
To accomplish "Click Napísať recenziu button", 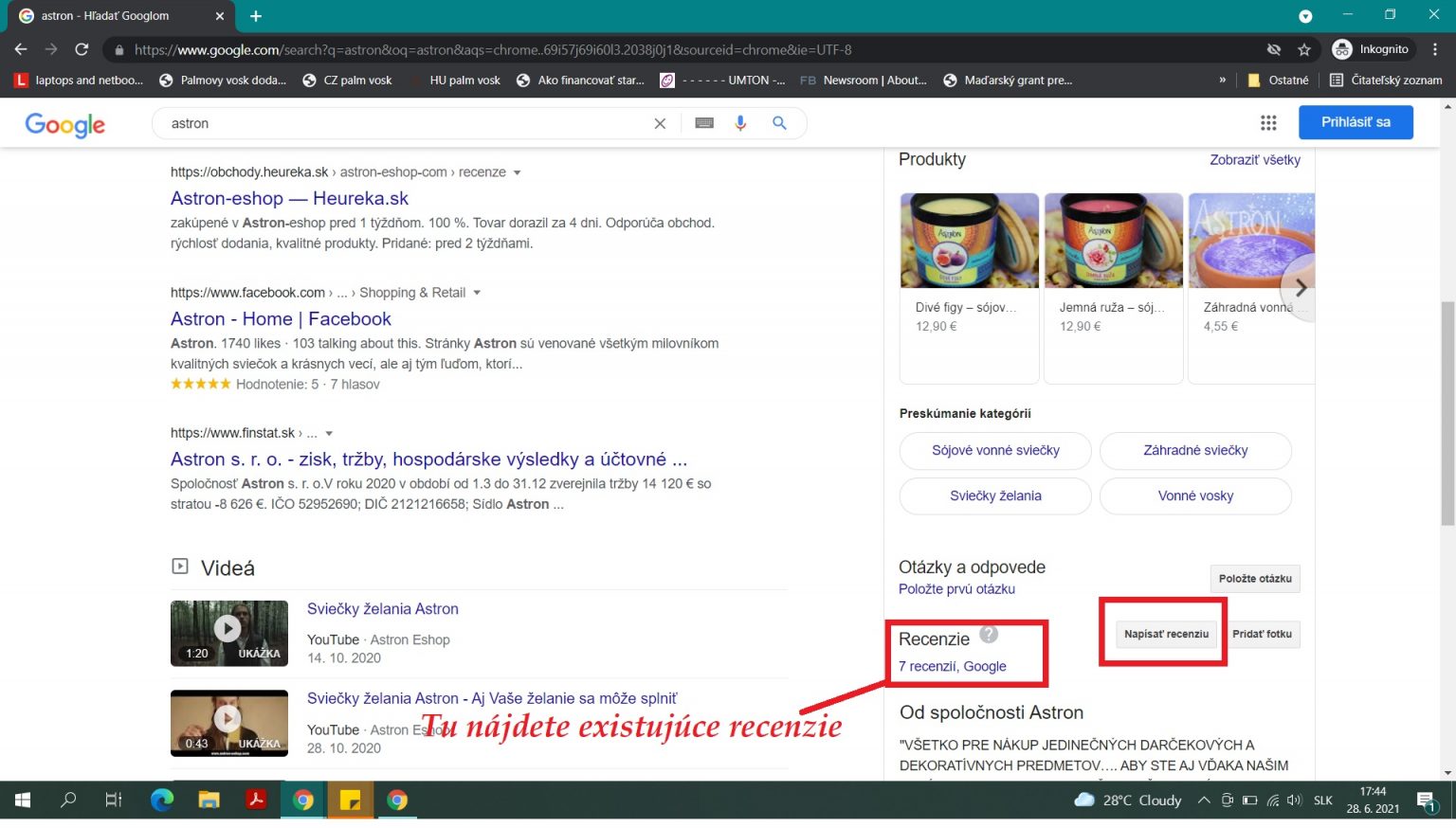I will tap(1166, 634).
